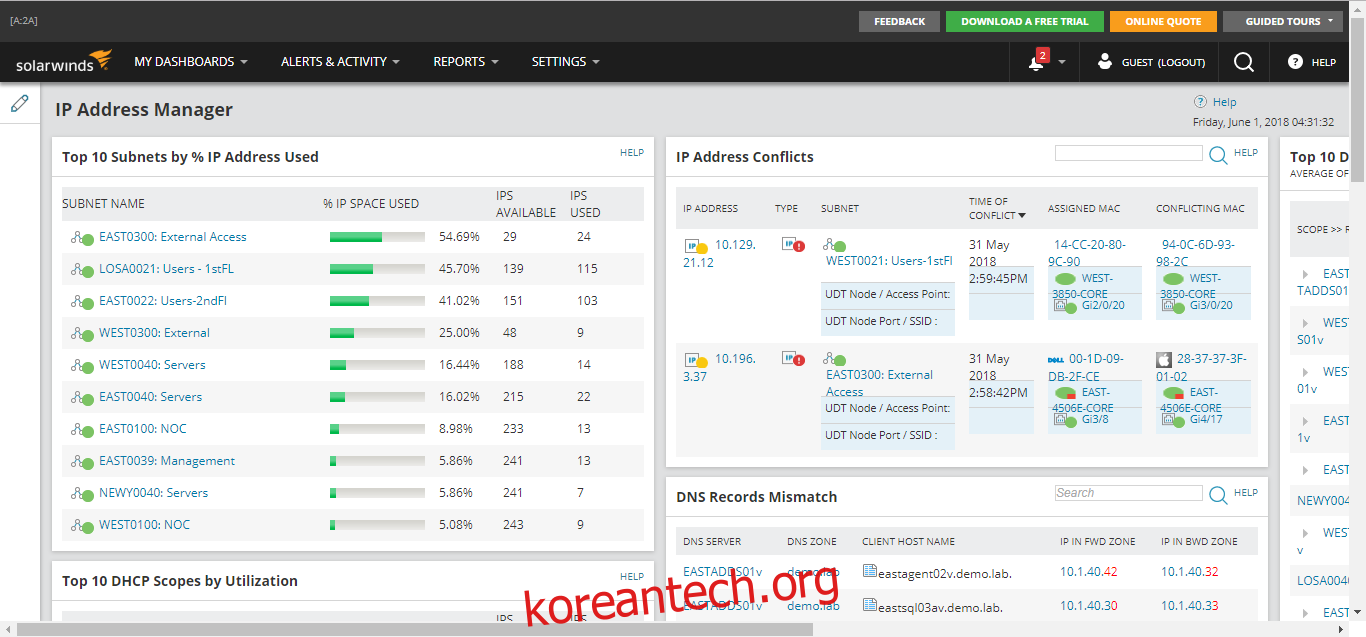Click the IP status icon beside 10.129.21.12
Screen dimensions: 1366x637
[696, 246]
